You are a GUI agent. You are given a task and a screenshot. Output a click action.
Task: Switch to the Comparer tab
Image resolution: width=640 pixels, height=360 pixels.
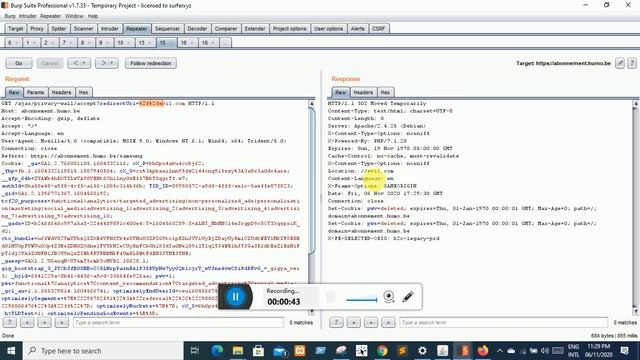(226, 29)
